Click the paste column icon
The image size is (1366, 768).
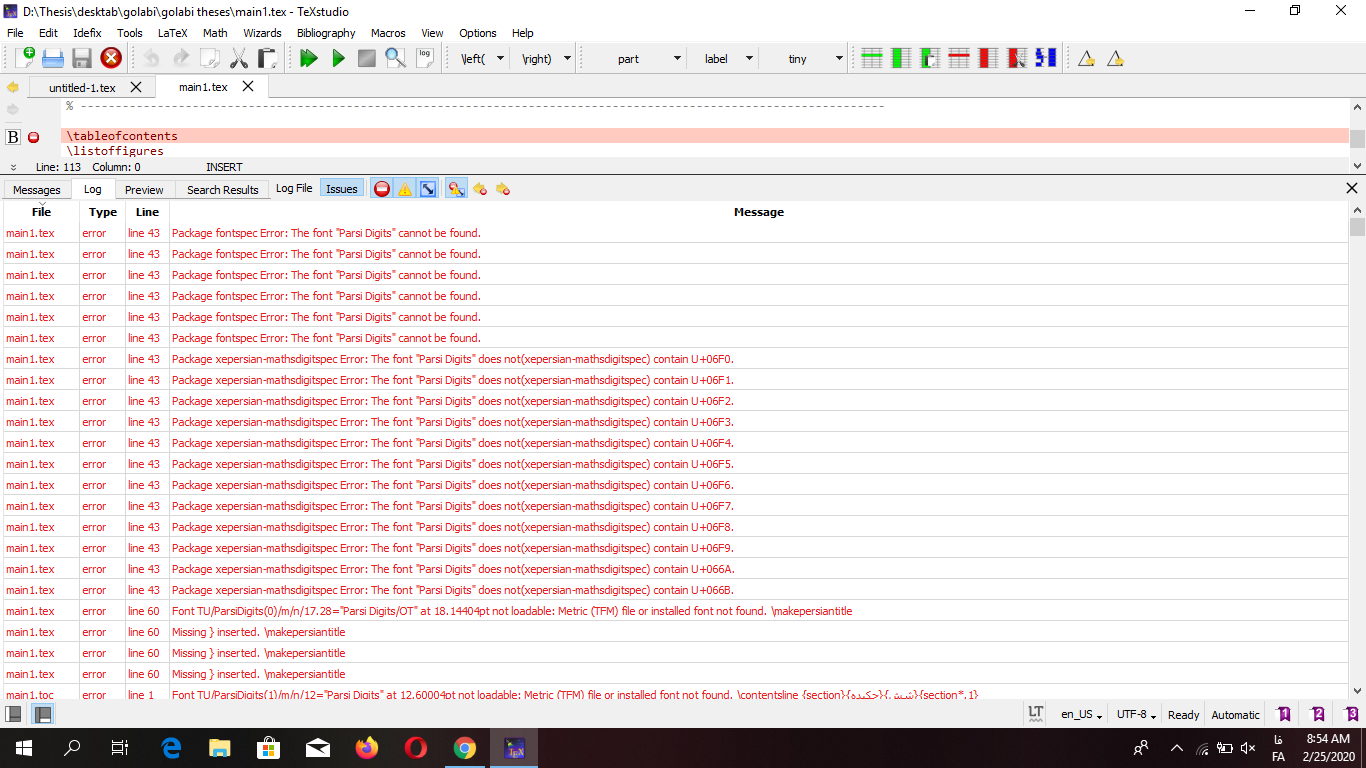click(x=930, y=58)
